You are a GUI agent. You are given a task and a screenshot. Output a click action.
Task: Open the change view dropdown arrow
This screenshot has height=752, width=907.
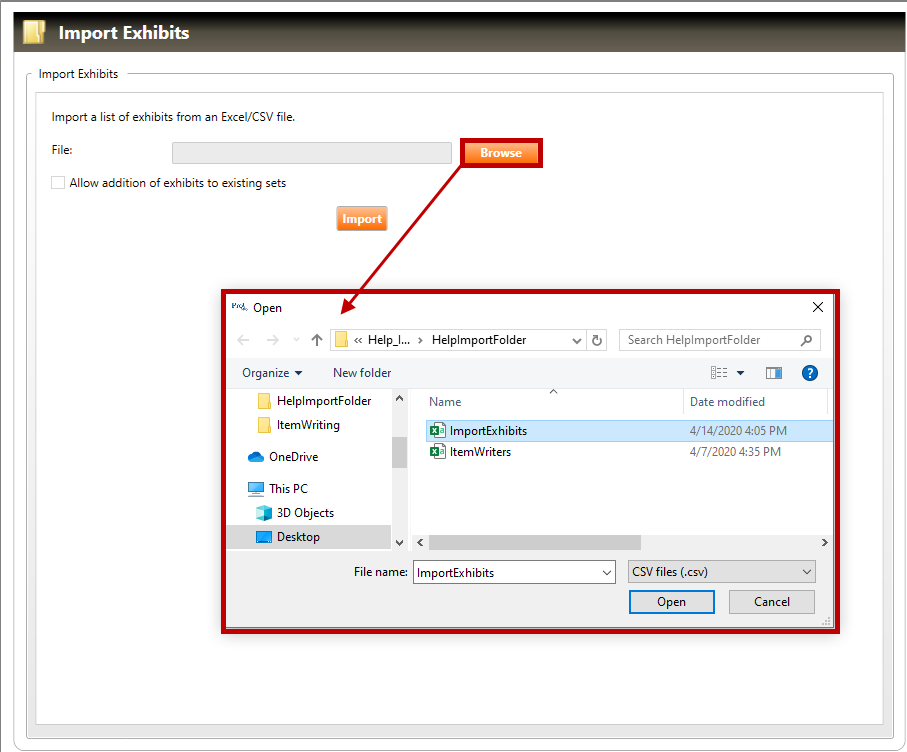[x=741, y=373]
